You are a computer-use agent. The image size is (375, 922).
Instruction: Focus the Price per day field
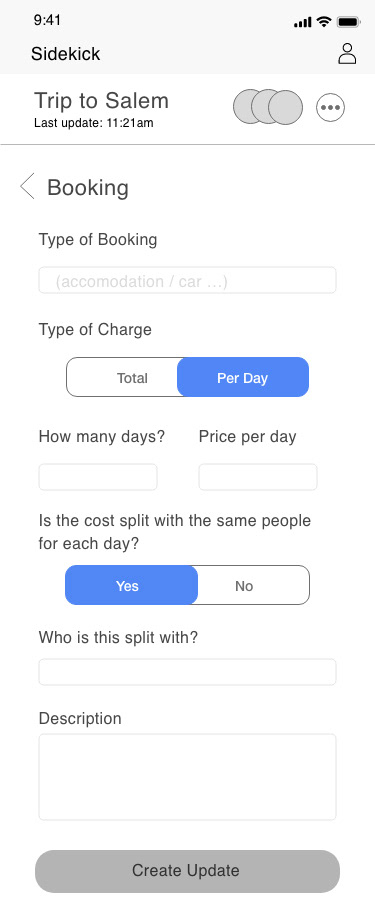coord(258,477)
